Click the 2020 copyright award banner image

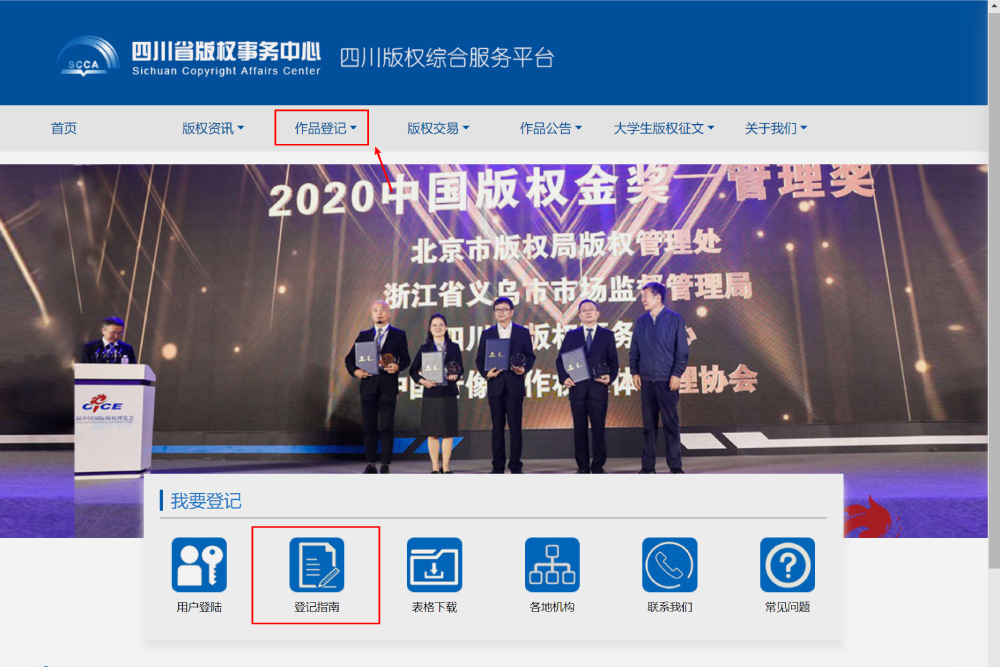click(500, 300)
